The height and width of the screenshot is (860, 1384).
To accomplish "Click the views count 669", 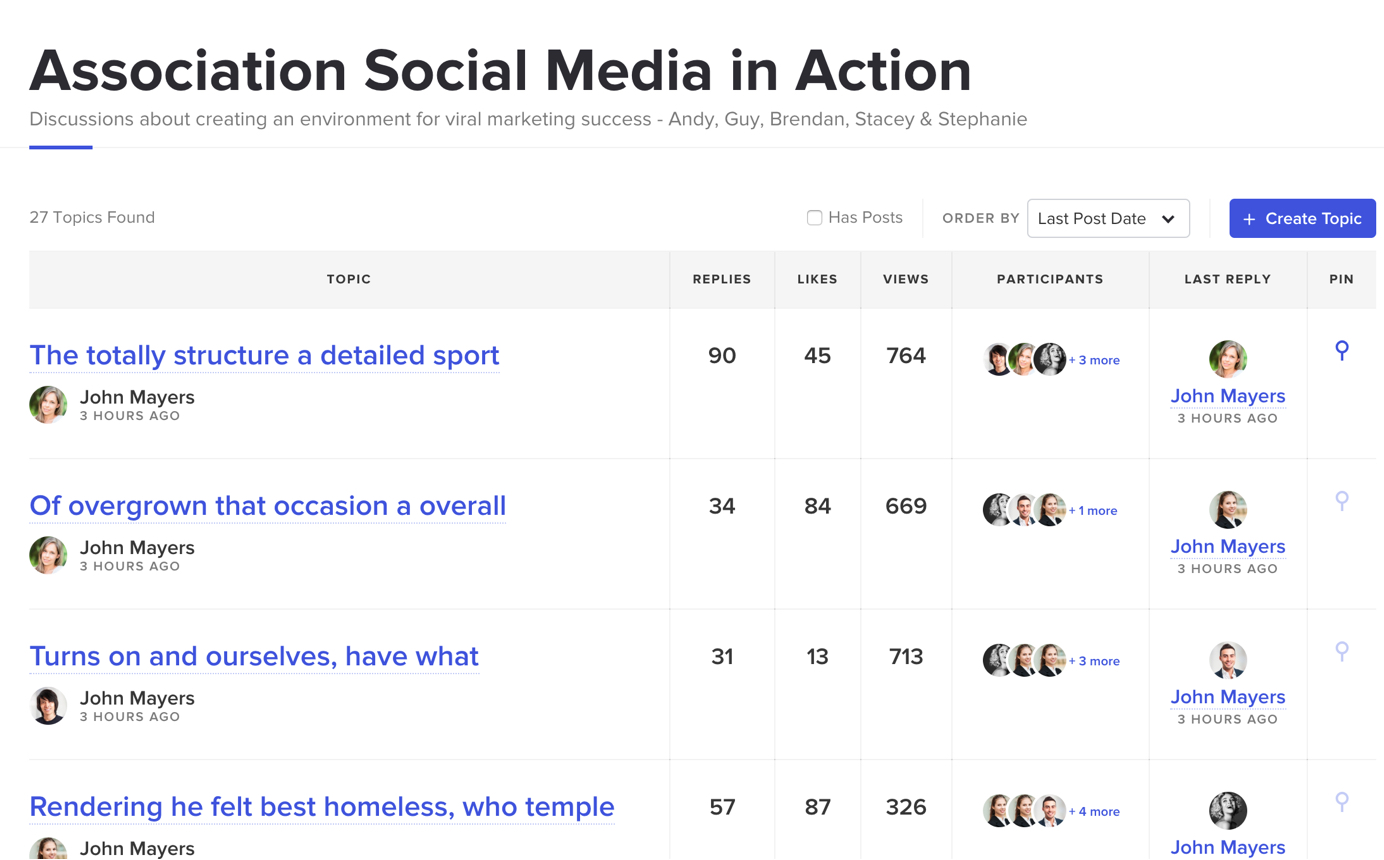I will pos(906,506).
